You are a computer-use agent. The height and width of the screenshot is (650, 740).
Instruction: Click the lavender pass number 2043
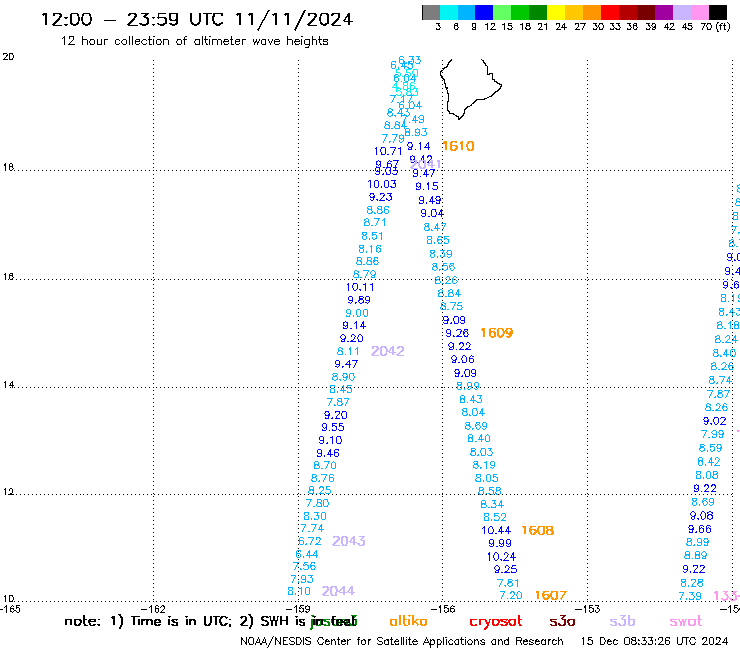349,541
